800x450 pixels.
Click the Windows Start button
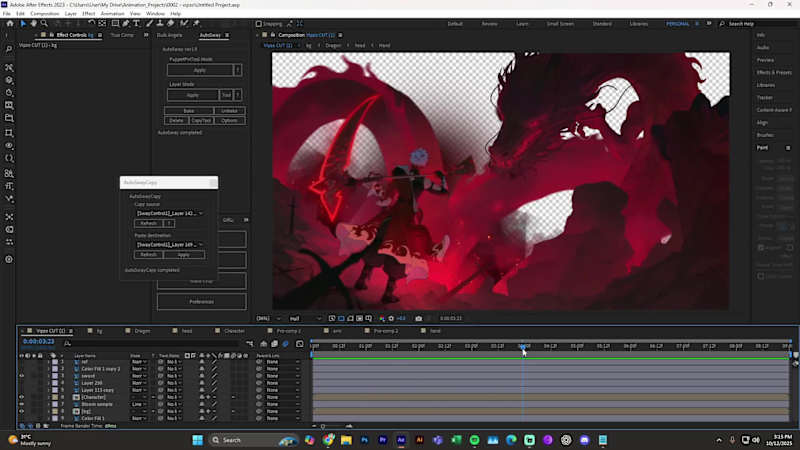(x=197, y=440)
